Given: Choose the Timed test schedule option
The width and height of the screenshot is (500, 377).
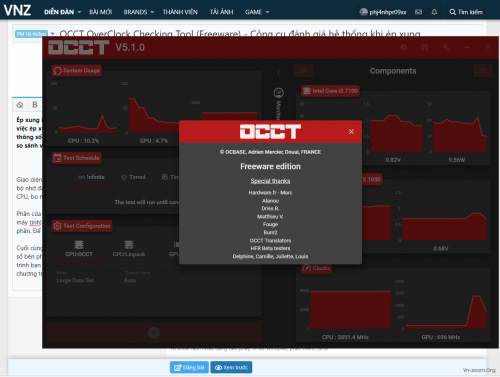Looking at the screenshot, I should [x=133, y=177].
